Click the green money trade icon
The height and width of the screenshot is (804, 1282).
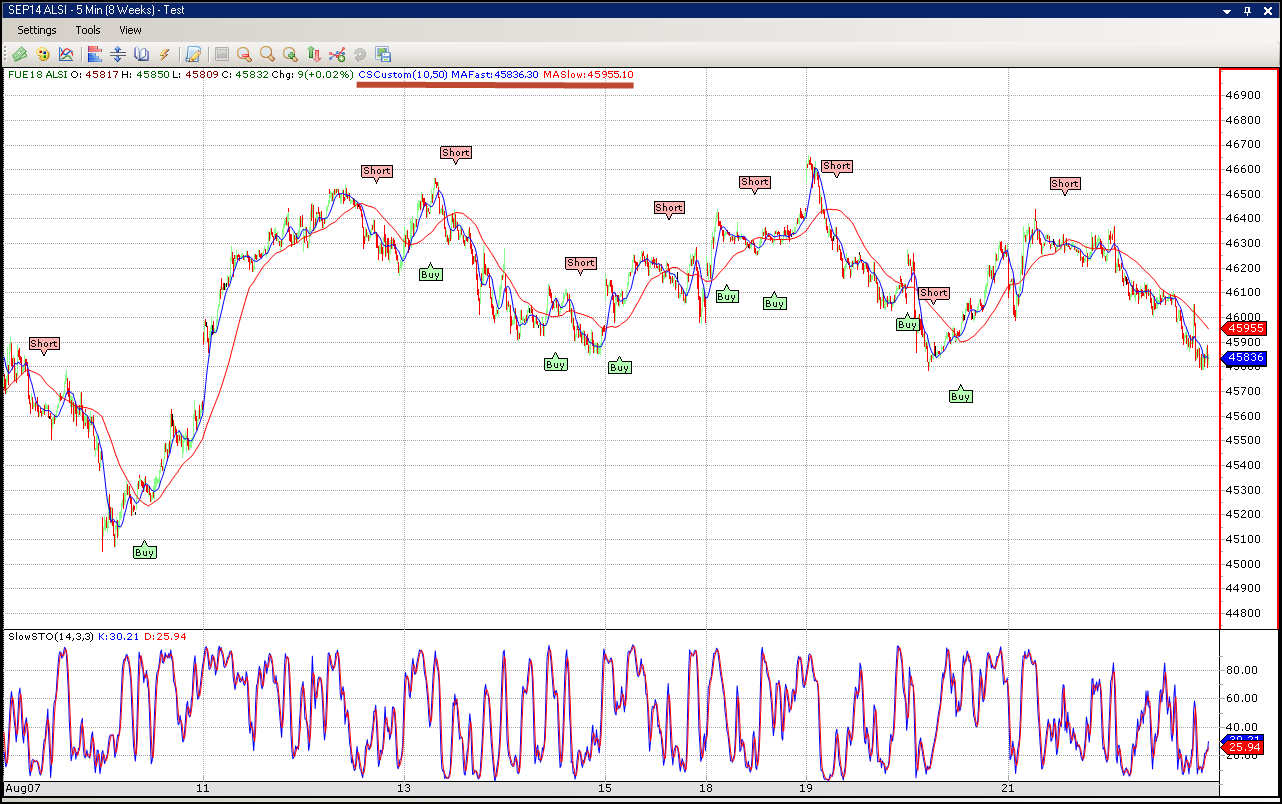[19, 54]
